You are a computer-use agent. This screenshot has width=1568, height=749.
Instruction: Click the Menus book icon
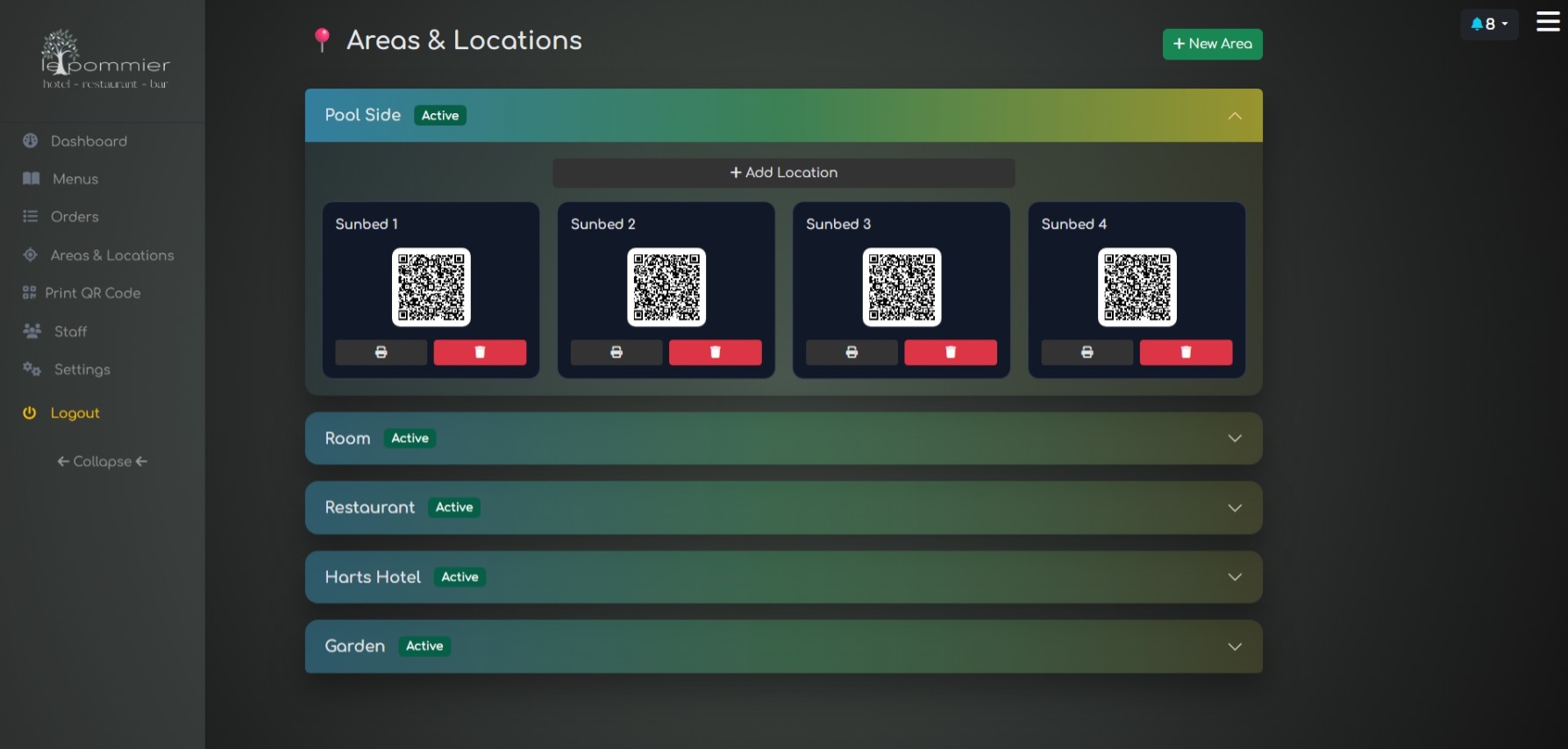(32, 178)
